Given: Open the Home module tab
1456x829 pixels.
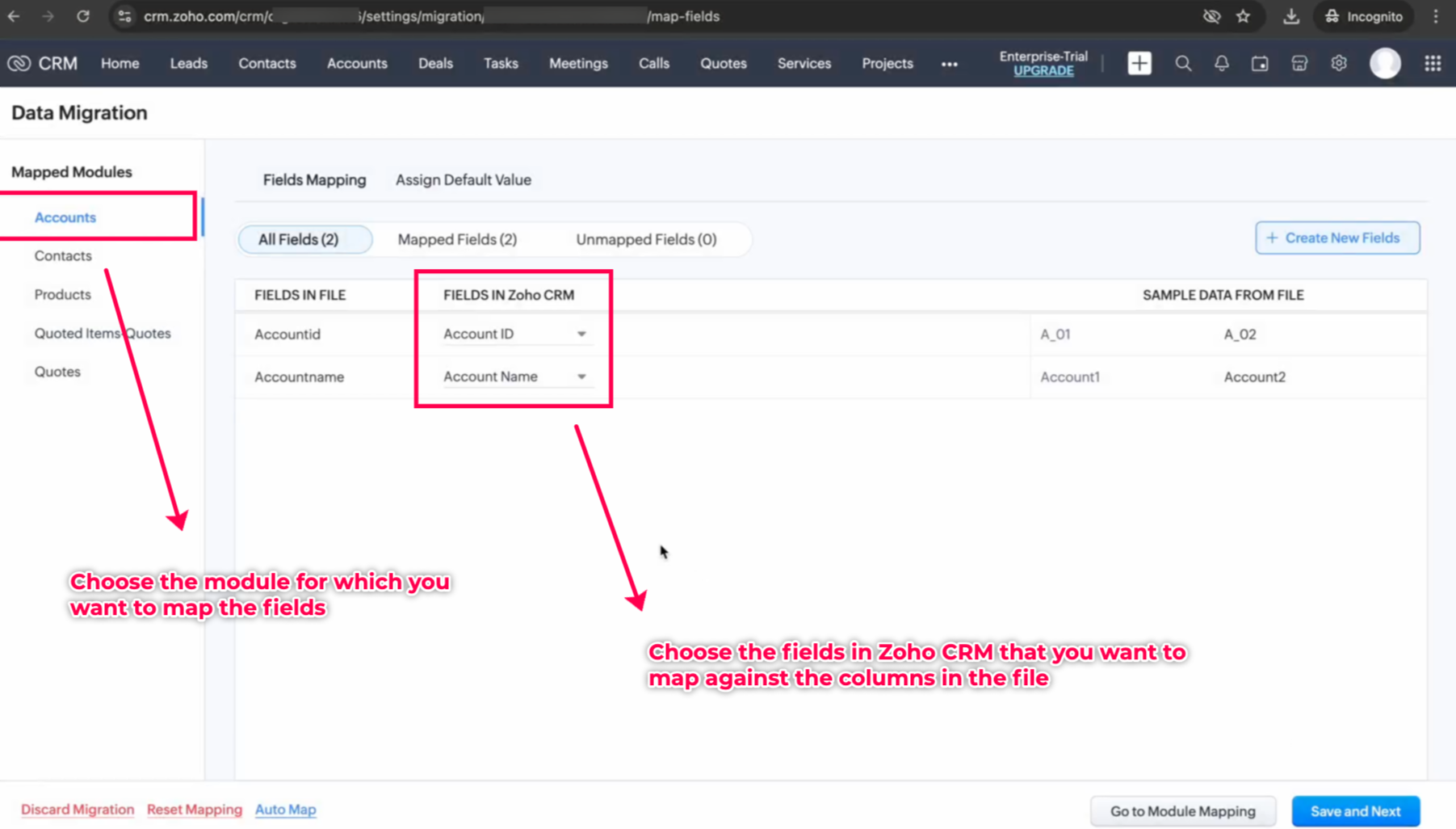Looking at the screenshot, I should click(120, 63).
